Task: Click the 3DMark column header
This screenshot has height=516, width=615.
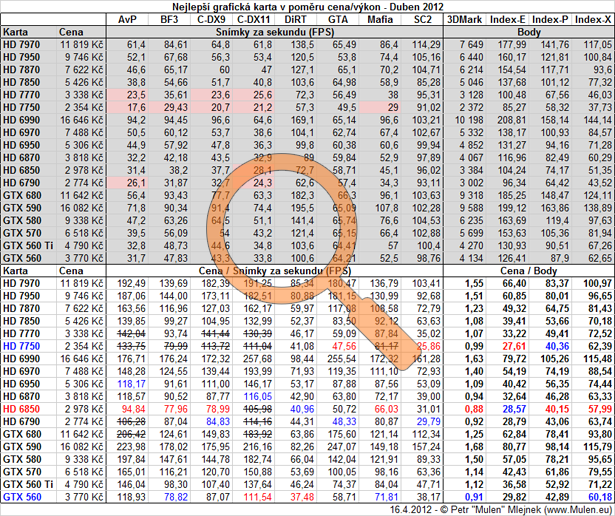Action: tap(464, 20)
